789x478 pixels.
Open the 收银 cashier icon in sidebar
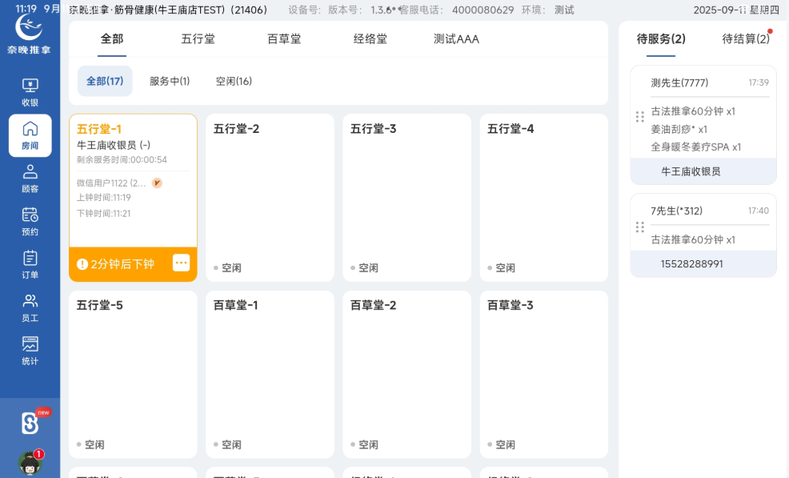pos(30,92)
